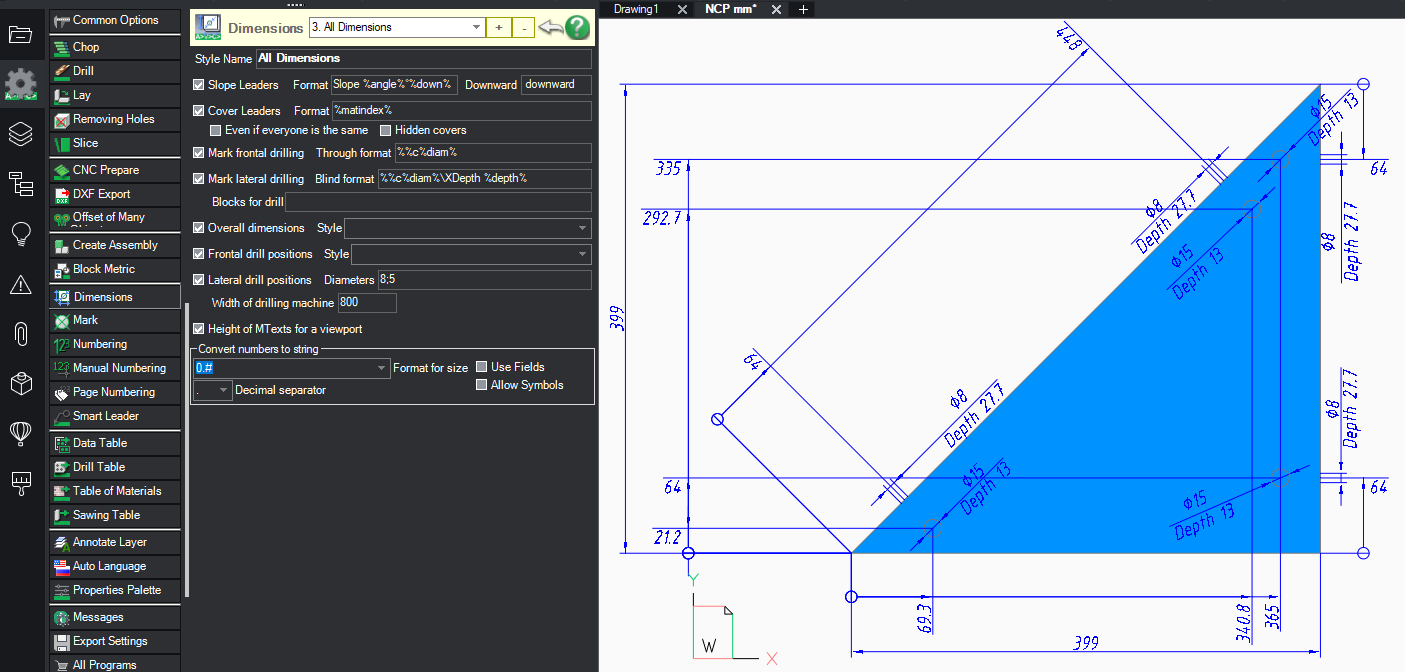Switch to the NCP mm* tab
The height and width of the screenshot is (672, 1405).
click(730, 9)
